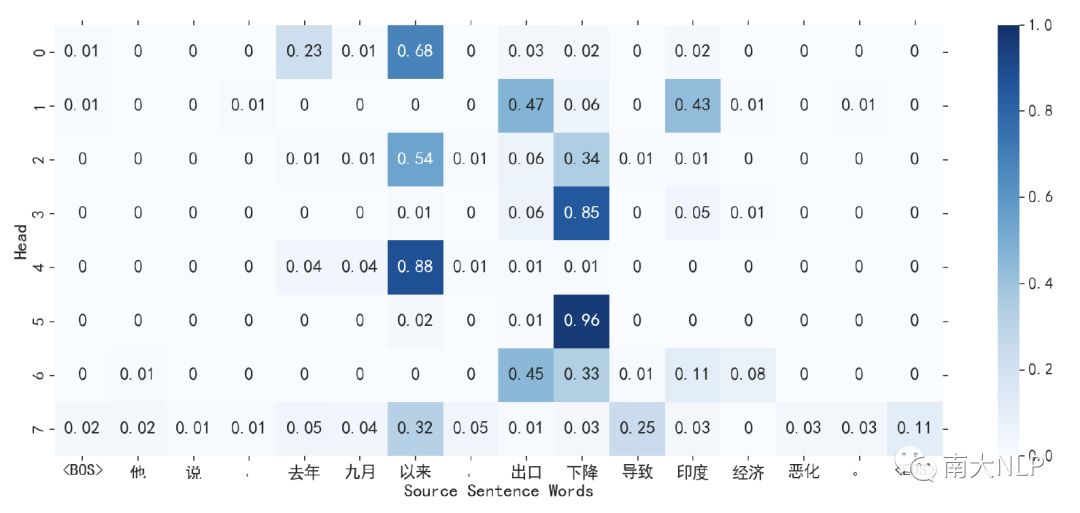
Task: Click the cell with value 0.85
Action: [x=581, y=212]
